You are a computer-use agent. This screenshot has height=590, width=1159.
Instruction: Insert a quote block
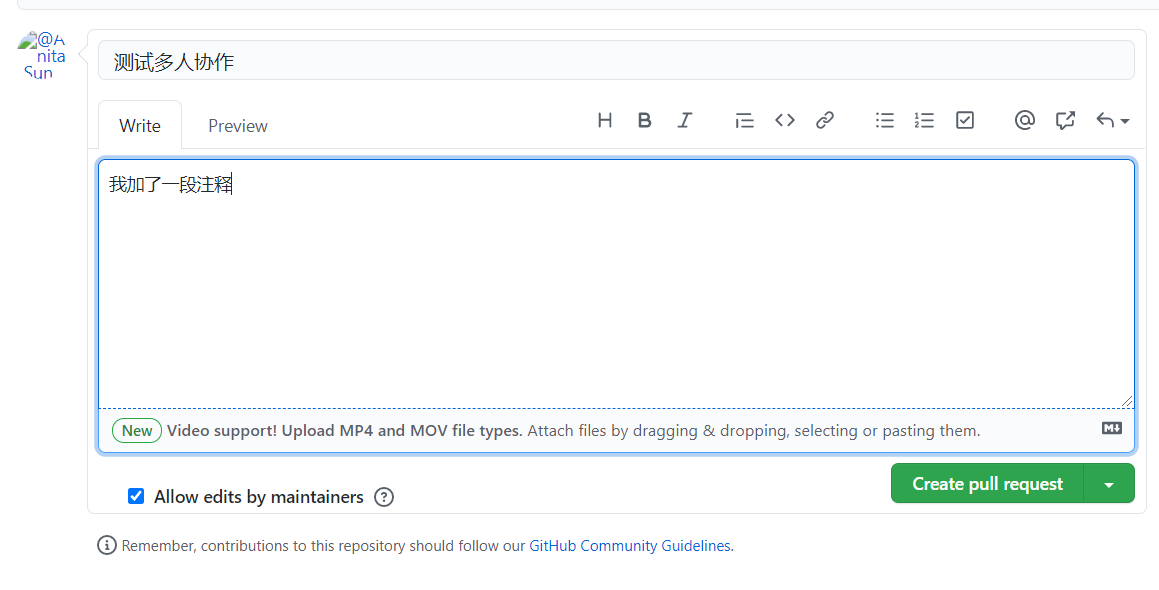point(744,121)
